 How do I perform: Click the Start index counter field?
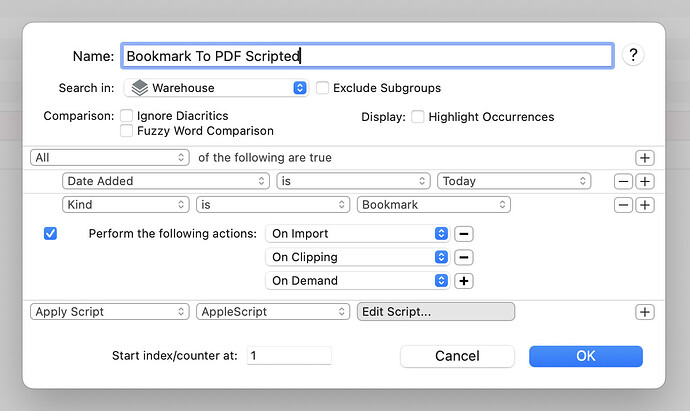tap(289, 356)
